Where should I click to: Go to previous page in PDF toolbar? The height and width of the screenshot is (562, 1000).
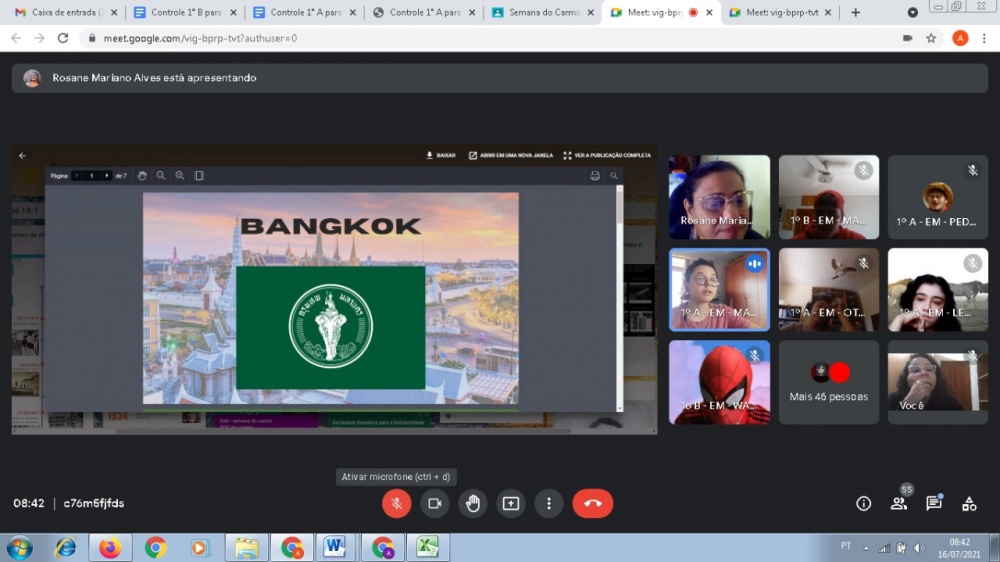pyautogui.click(x=77, y=175)
